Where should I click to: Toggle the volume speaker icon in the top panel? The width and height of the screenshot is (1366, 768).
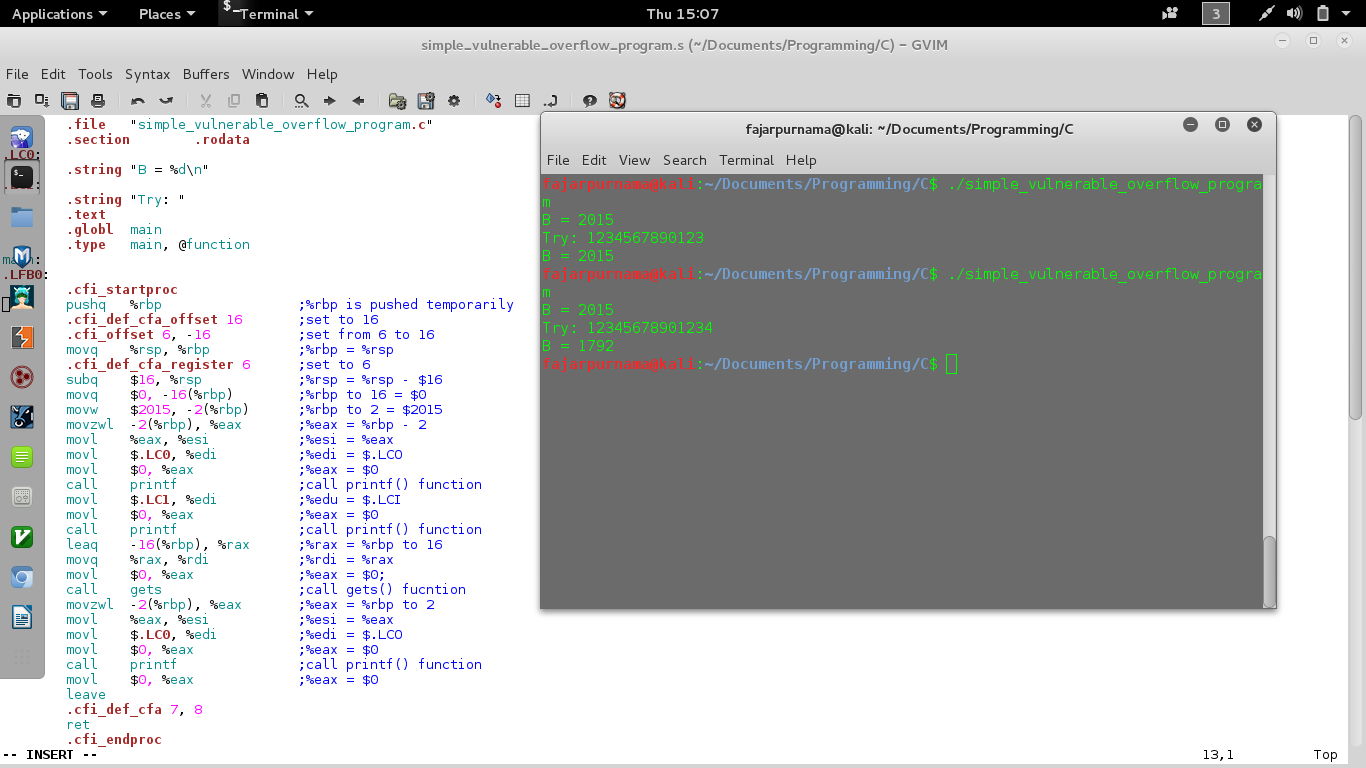tap(1294, 14)
